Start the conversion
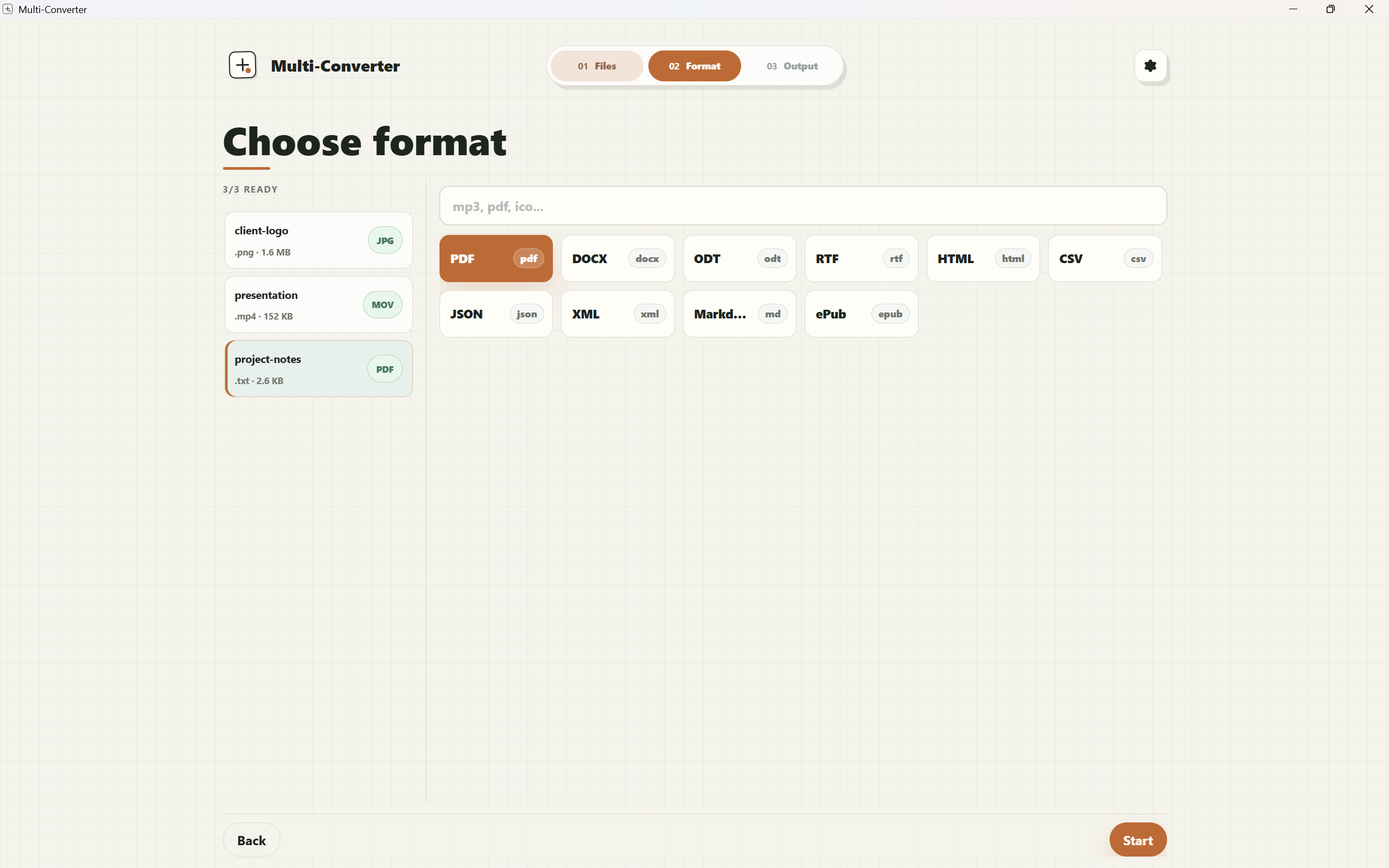This screenshot has height=868, width=1389. pyautogui.click(x=1138, y=840)
